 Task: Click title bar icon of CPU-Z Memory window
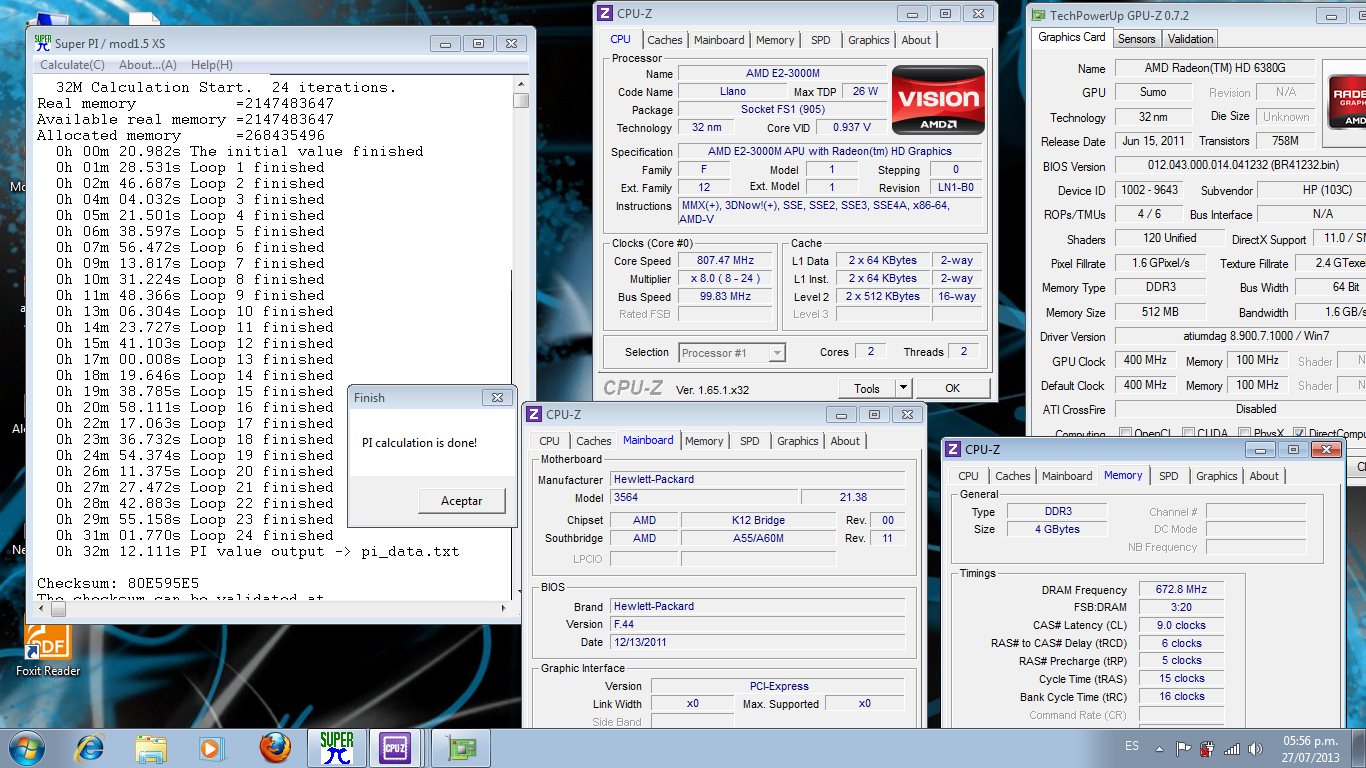pyautogui.click(x=953, y=449)
